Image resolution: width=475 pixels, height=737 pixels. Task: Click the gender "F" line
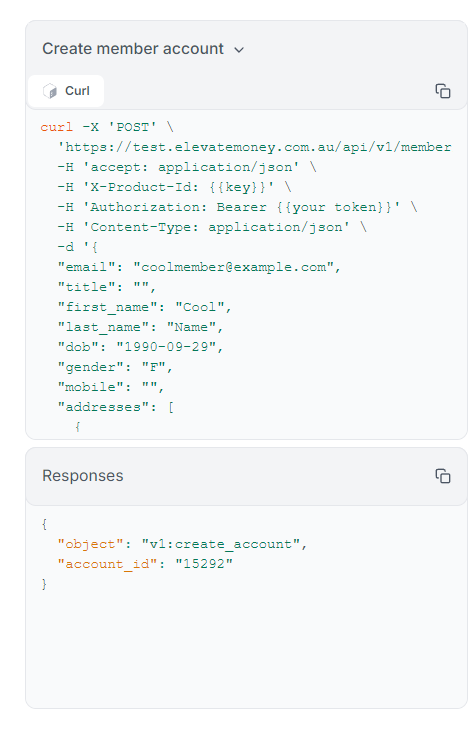click(x=115, y=367)
